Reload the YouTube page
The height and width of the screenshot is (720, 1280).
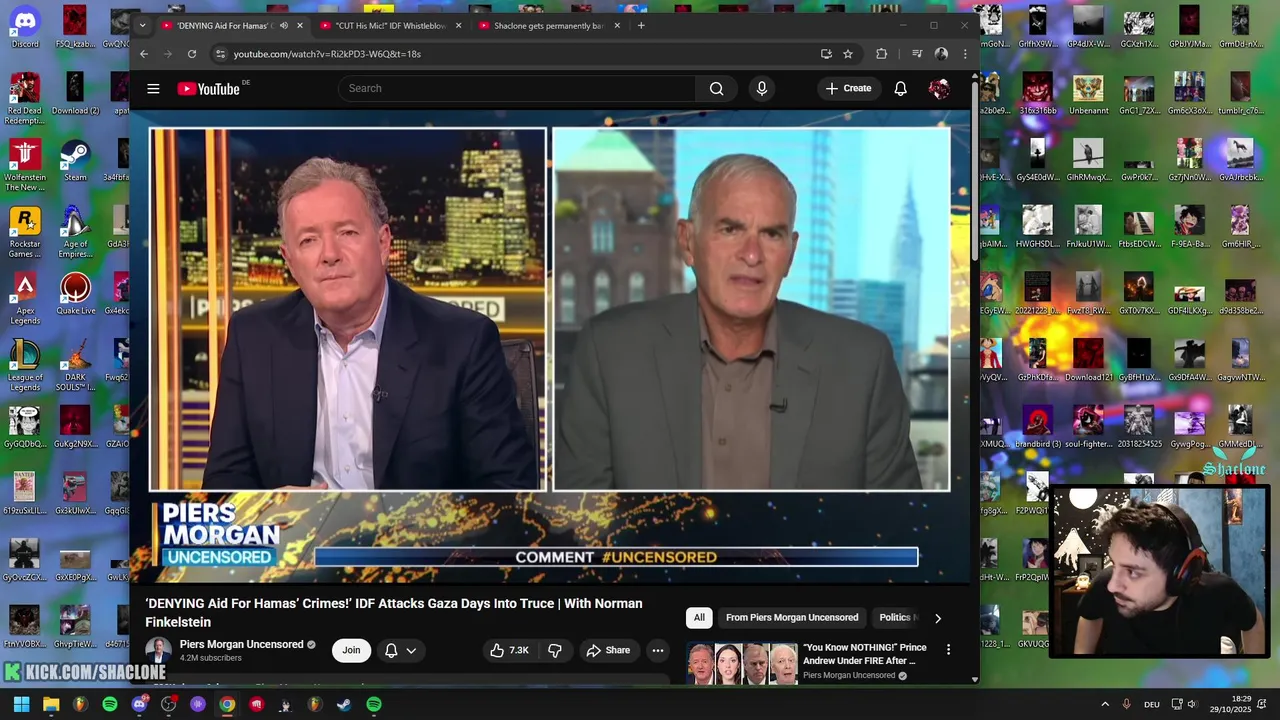click(192, 54)
